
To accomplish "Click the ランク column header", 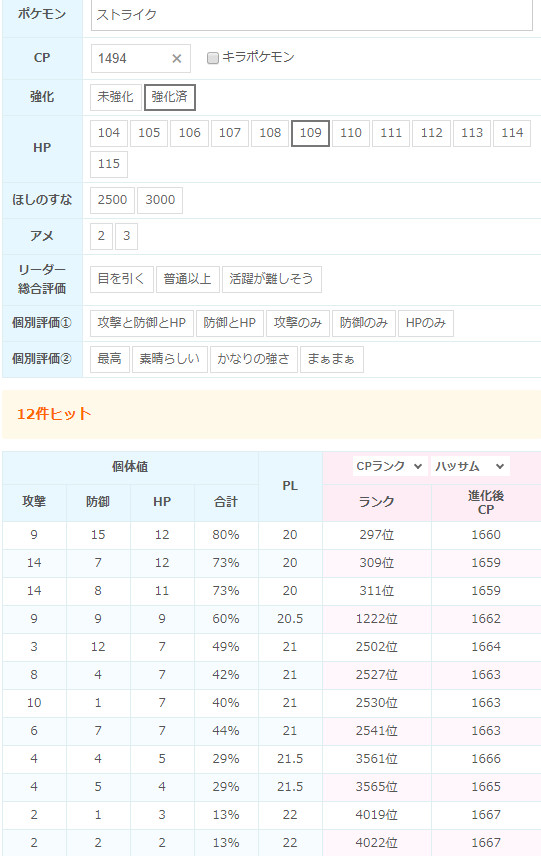I will pos(377,502).
